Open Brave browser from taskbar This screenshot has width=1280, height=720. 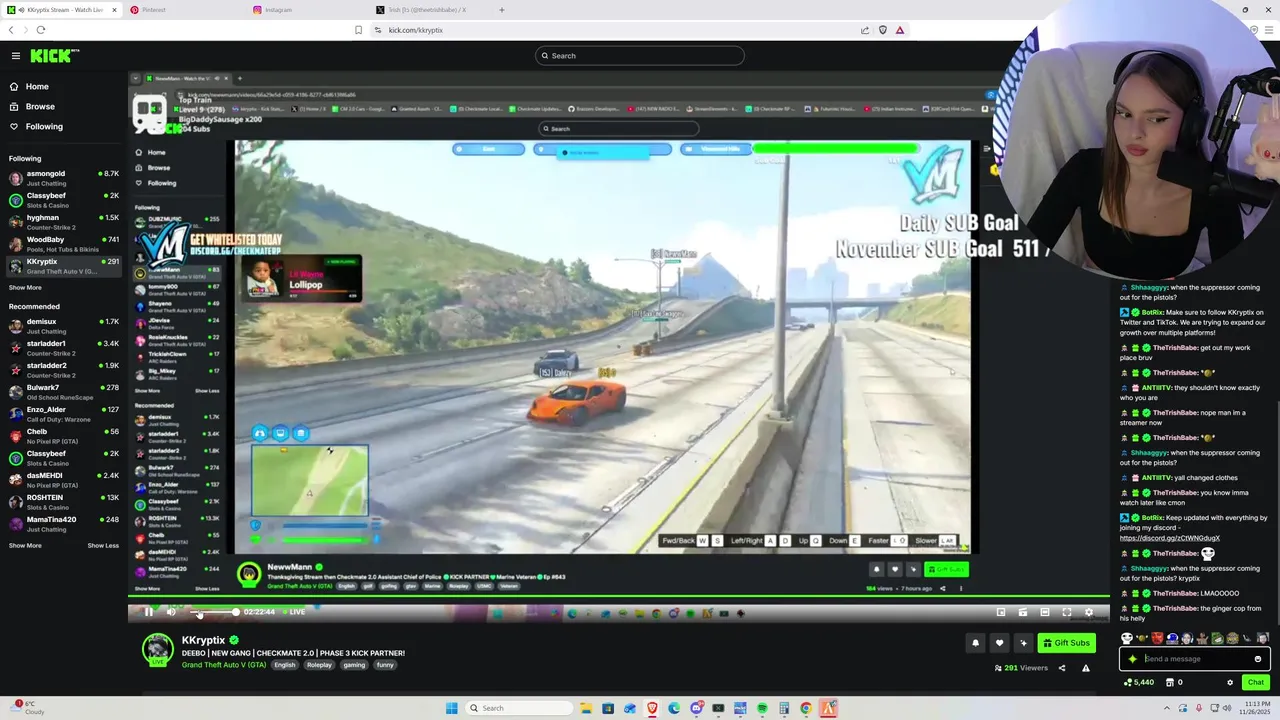click(x=652, y=708)
